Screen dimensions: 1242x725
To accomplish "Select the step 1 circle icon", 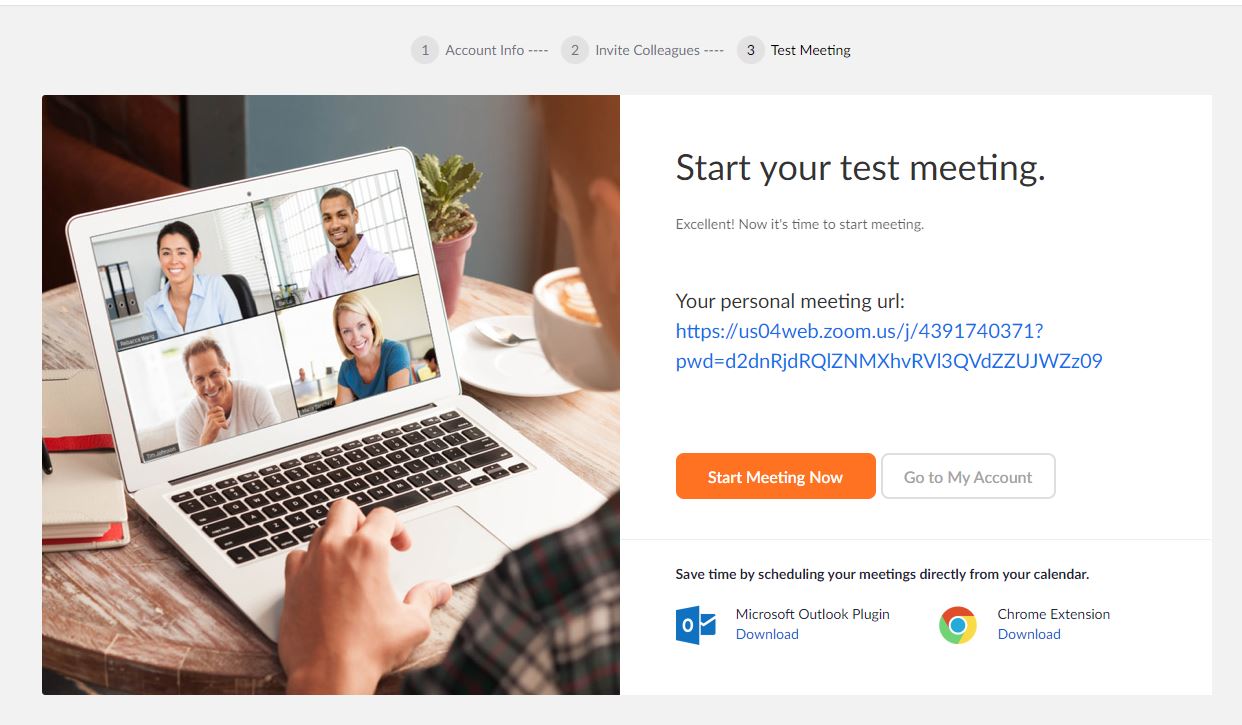I will click(x=425, y=50).
